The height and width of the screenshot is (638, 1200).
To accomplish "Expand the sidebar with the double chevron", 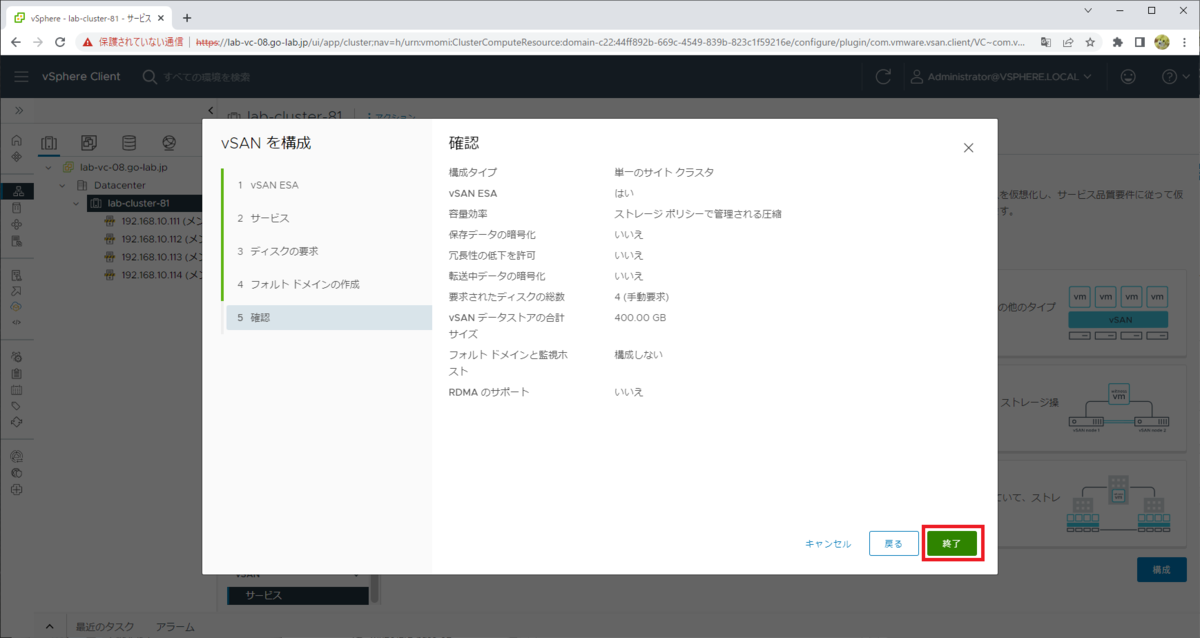I will click(x=18, y=110).
